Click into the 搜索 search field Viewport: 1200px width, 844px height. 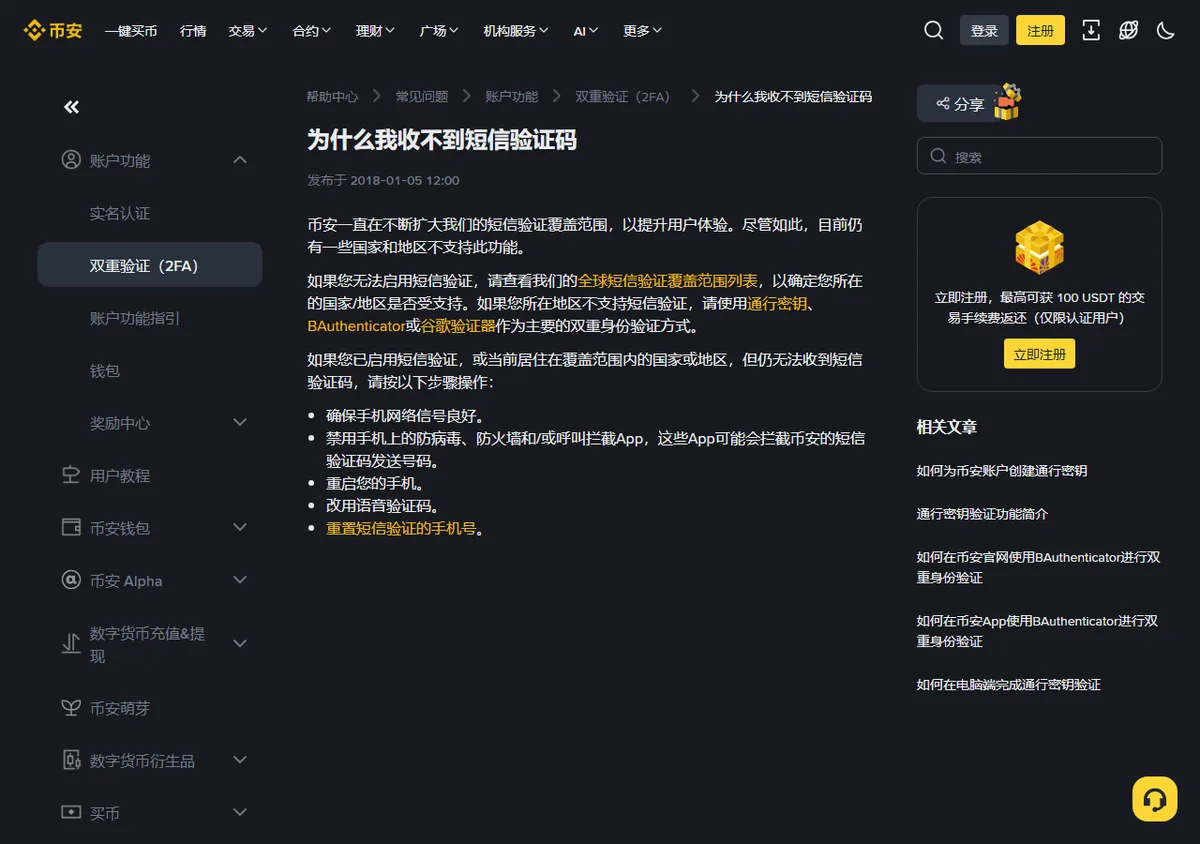coord(1039,156)
